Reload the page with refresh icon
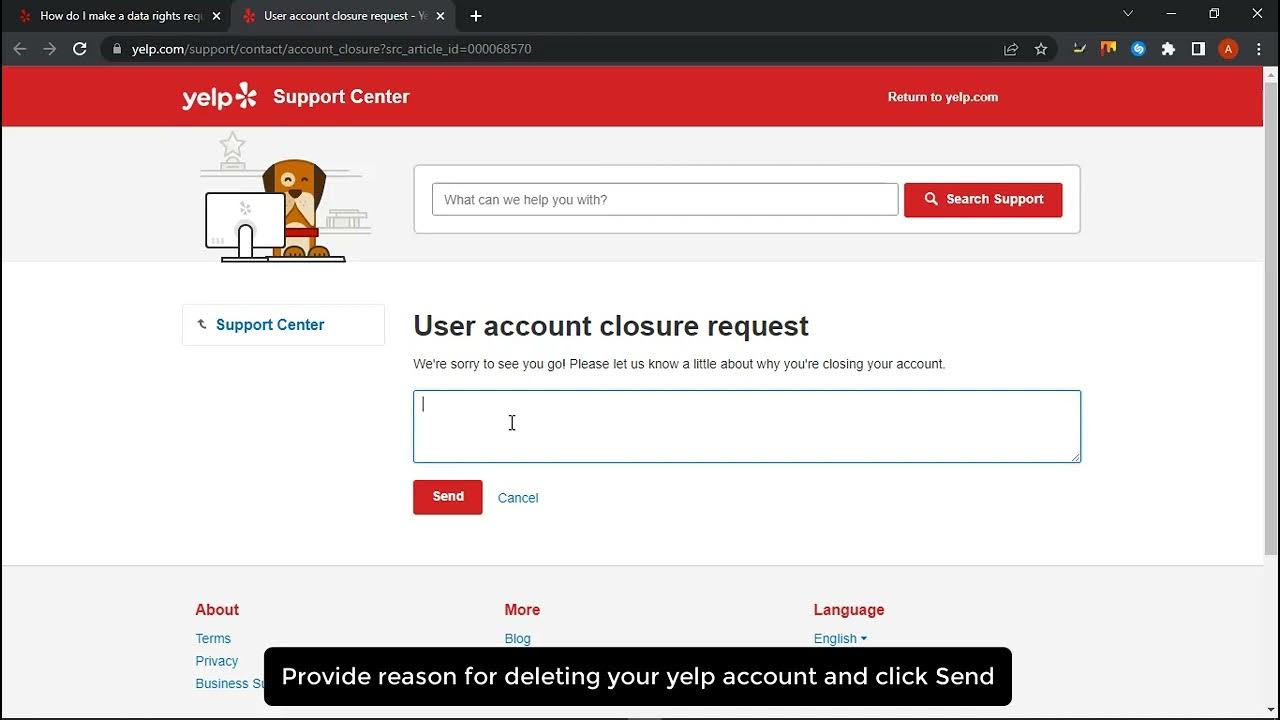1280x720 pixels. (x=80, y=49)
